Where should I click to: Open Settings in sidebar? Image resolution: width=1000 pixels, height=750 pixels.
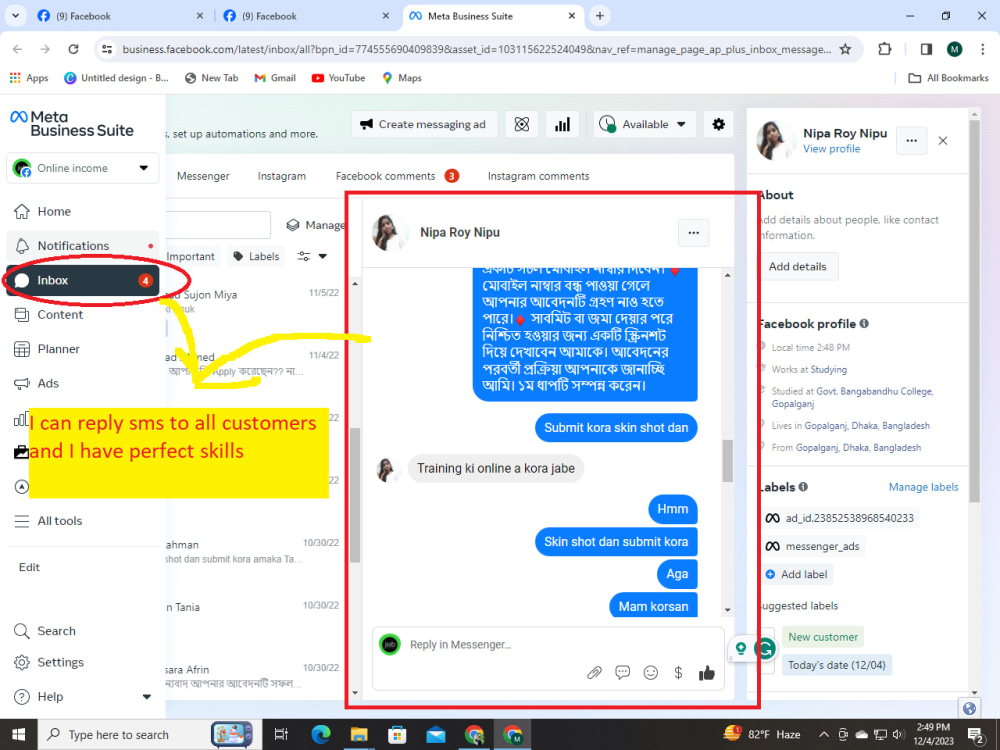(82, 662)
